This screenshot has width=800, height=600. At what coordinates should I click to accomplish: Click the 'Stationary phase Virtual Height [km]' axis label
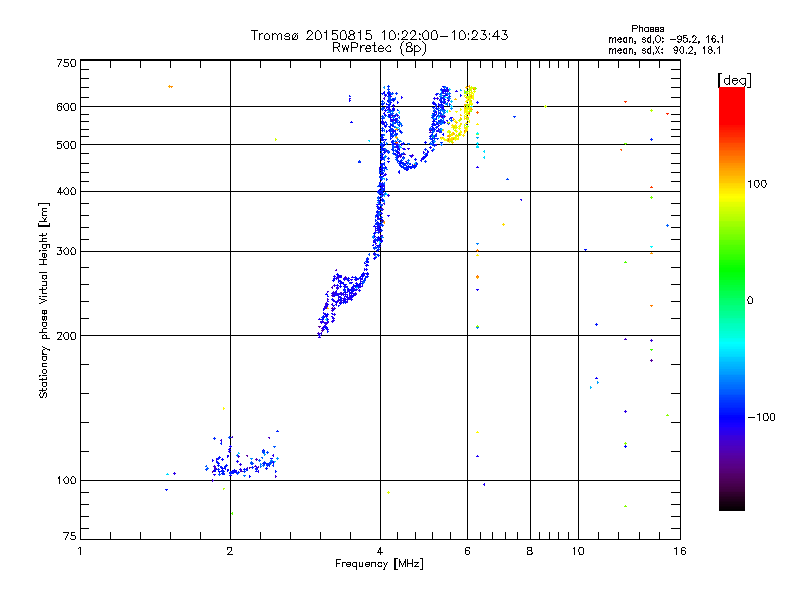pyautogui.click(x=44, y=300)
